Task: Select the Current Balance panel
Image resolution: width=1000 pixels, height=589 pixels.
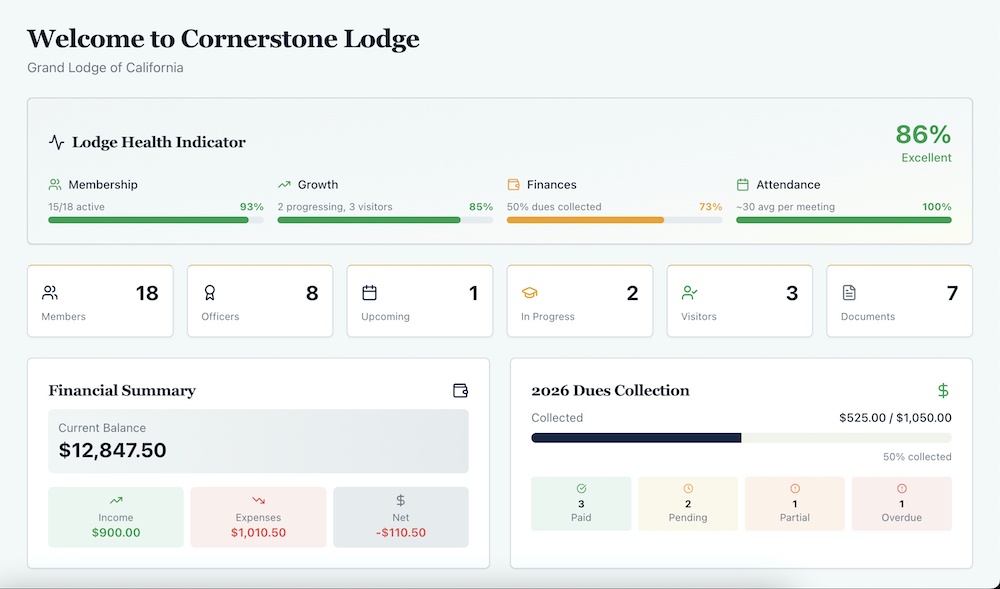Action: [x=258, y=440]
